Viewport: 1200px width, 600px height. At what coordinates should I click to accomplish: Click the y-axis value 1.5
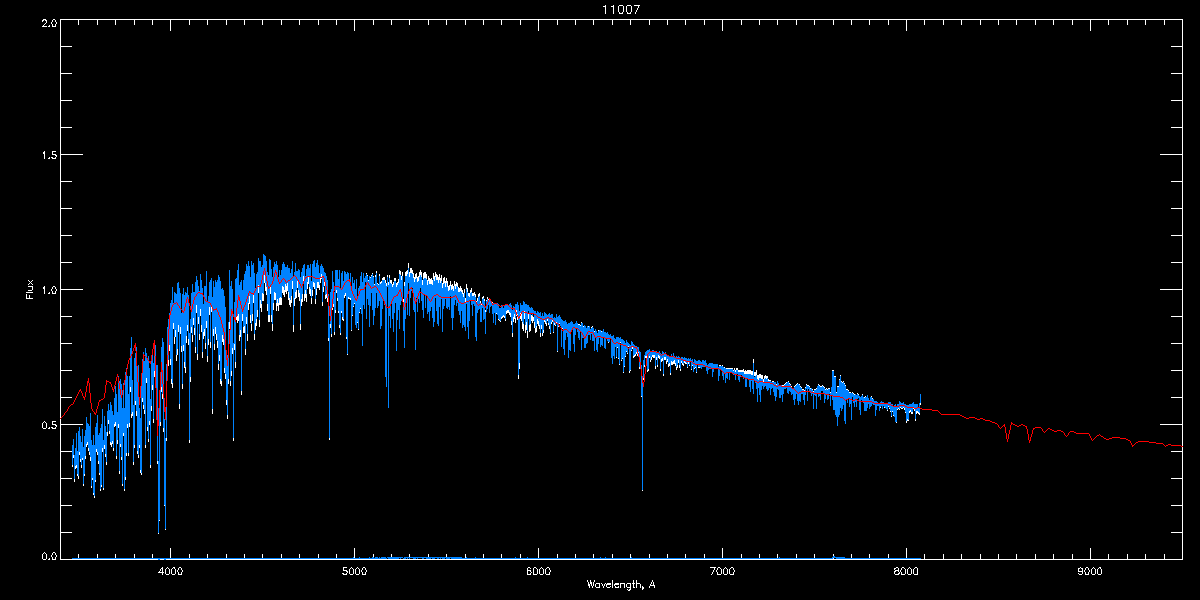[48, 155]
